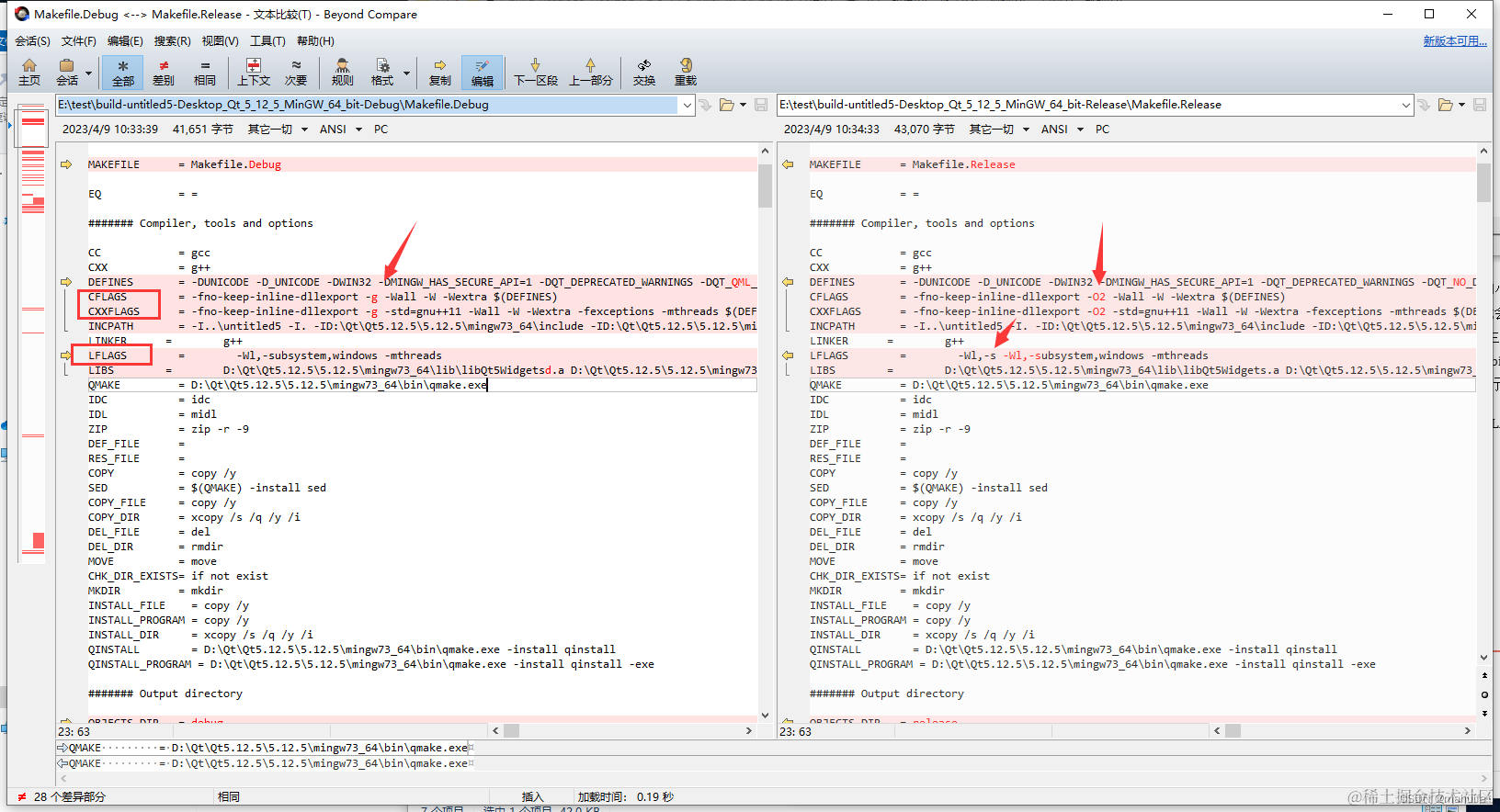Click the difference thumbnail overview map
This screenshot has width=1500, height=812.
tap(33, 335)
